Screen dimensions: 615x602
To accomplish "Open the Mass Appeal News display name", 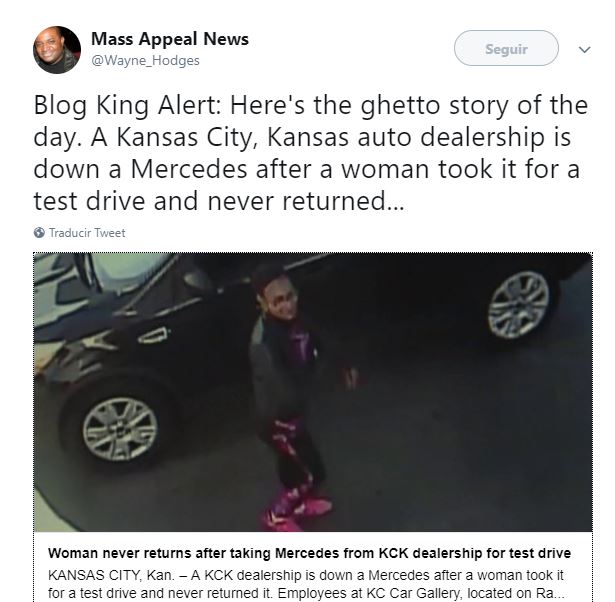I will 170,38.
